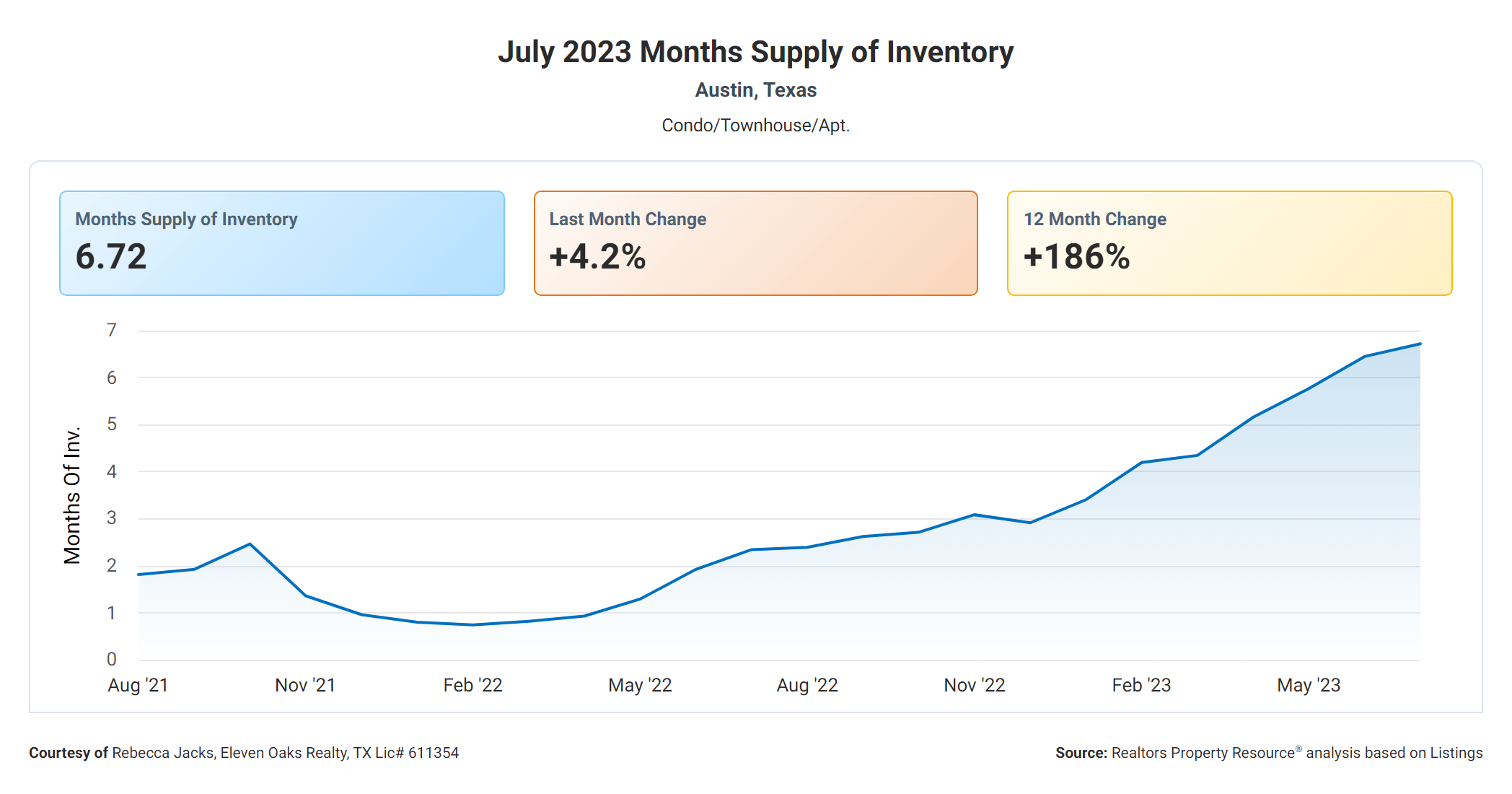Click the Aug '21 x-axis label
Viewport: 1512px width, 794px height.
pos(138,685)
